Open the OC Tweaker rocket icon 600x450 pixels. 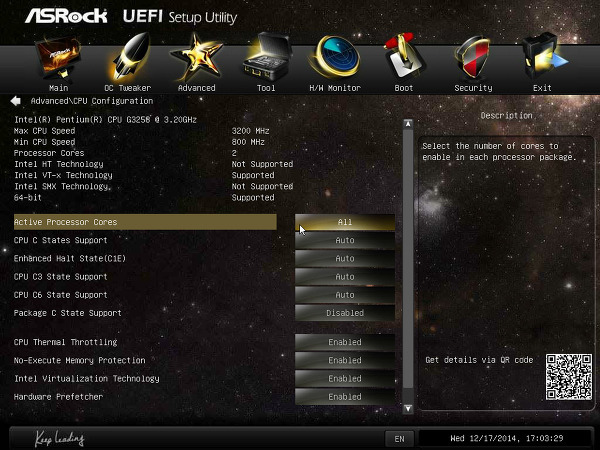(128, 57)
